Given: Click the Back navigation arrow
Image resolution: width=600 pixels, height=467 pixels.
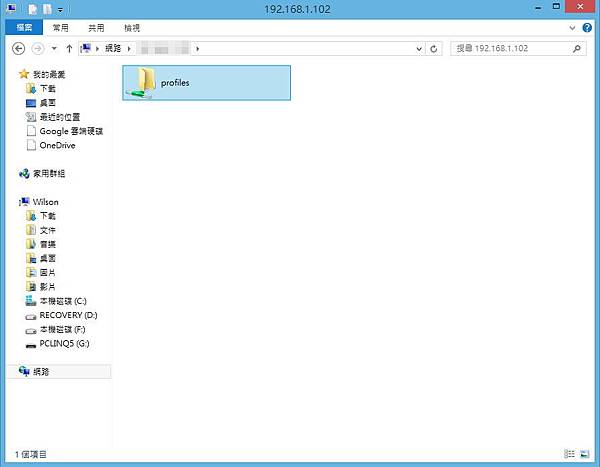Looking at the screenshot, I should click(x=18, y=49).
